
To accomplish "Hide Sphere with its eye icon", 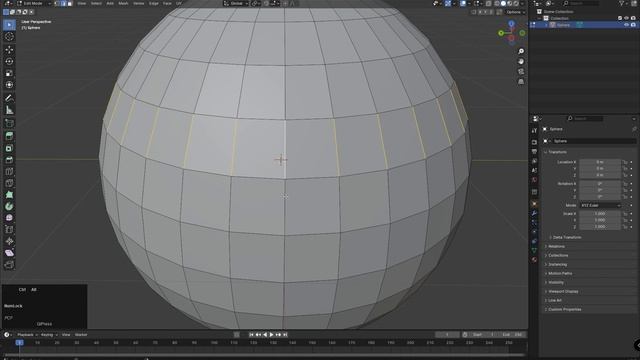I will pos(626,25).
